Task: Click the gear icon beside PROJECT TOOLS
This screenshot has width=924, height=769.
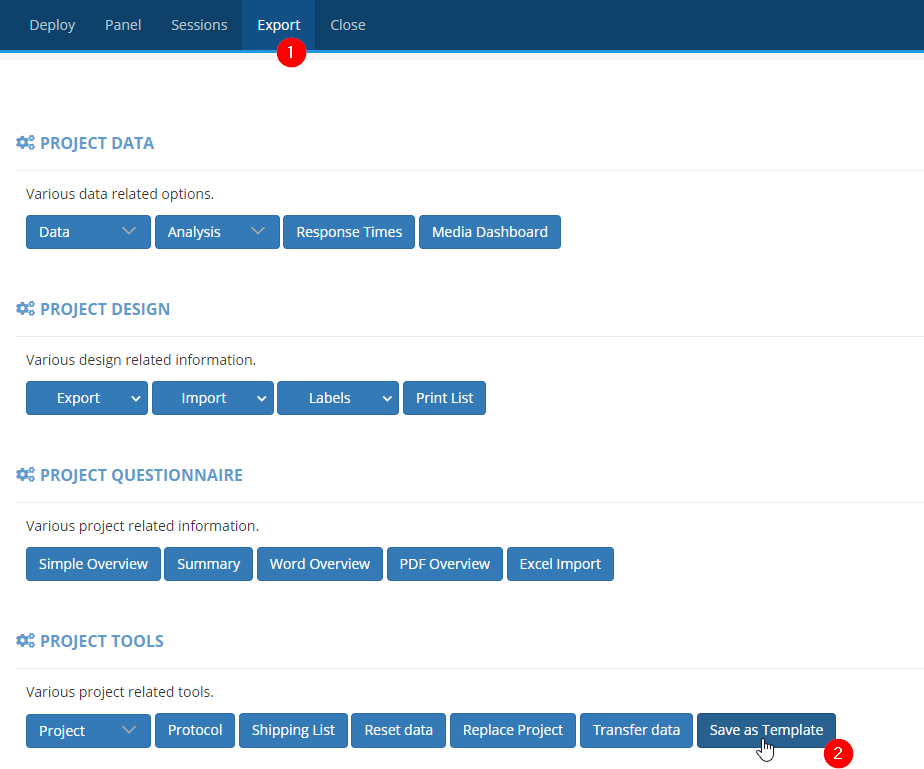Action: [24, 640]
